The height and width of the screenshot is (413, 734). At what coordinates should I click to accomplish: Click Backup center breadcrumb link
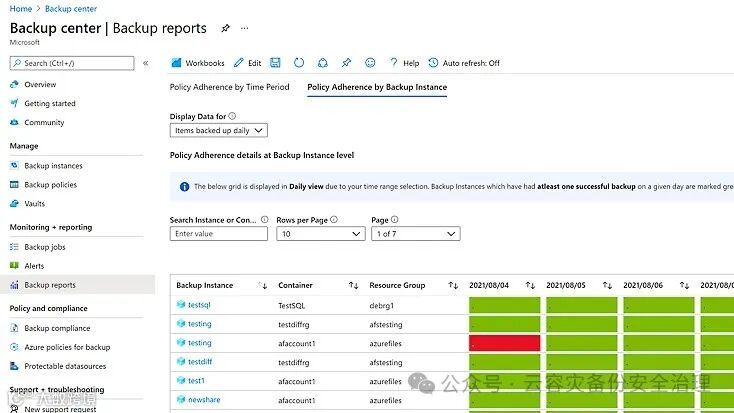[x=71, y=8]
